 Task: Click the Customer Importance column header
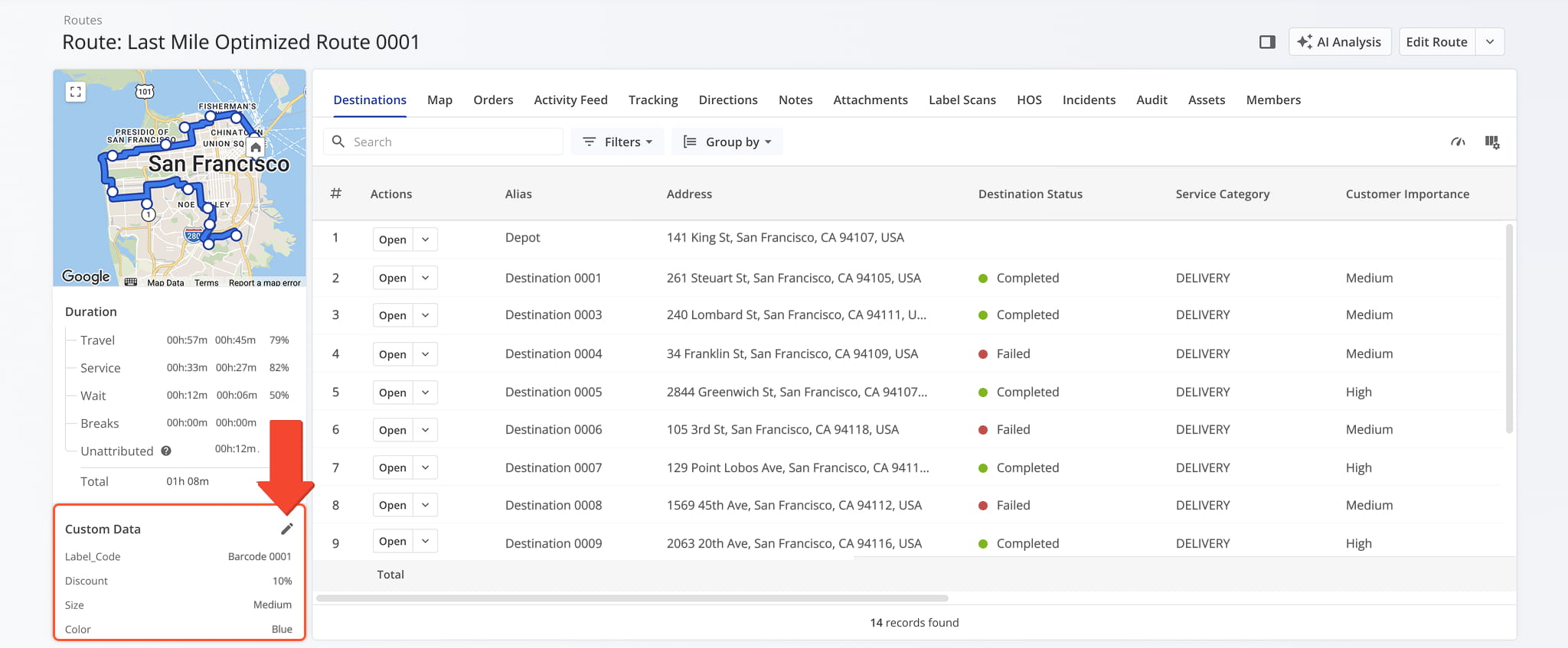(x=1407, y=194)
